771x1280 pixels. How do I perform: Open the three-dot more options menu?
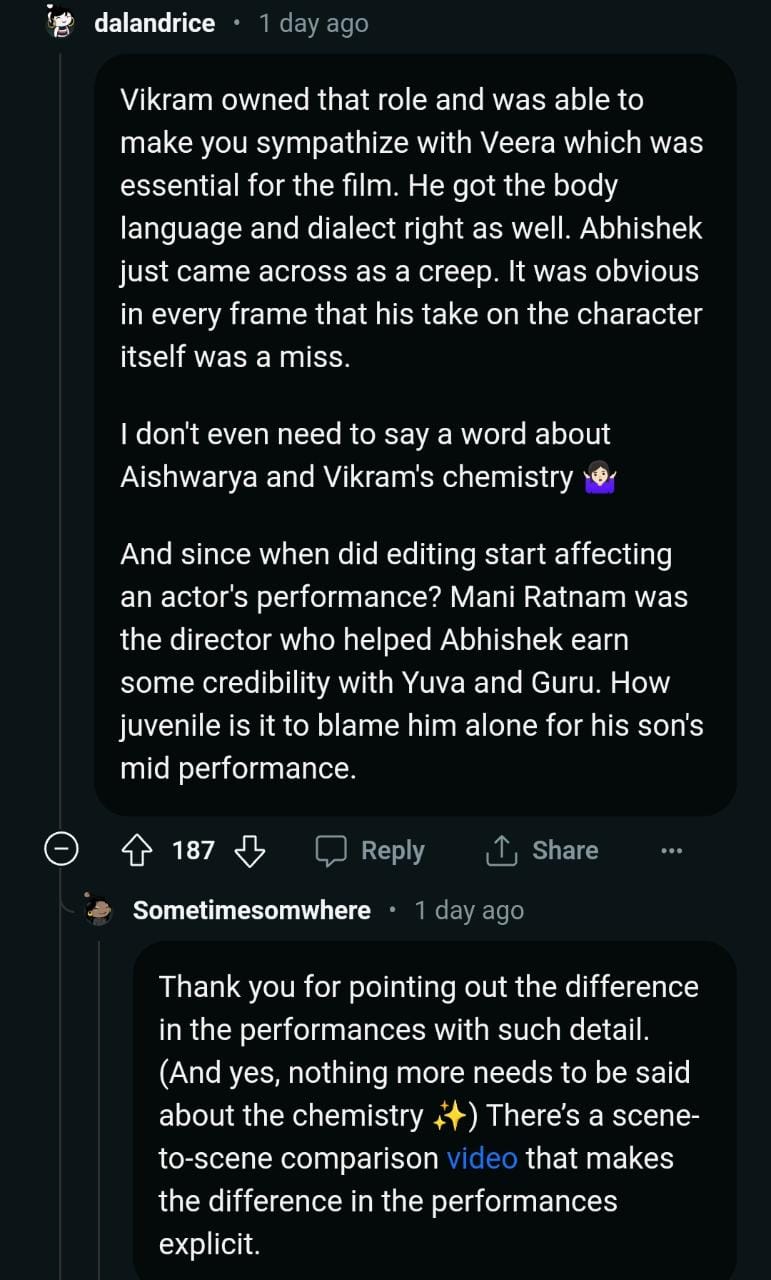click(x=672, y=851)
